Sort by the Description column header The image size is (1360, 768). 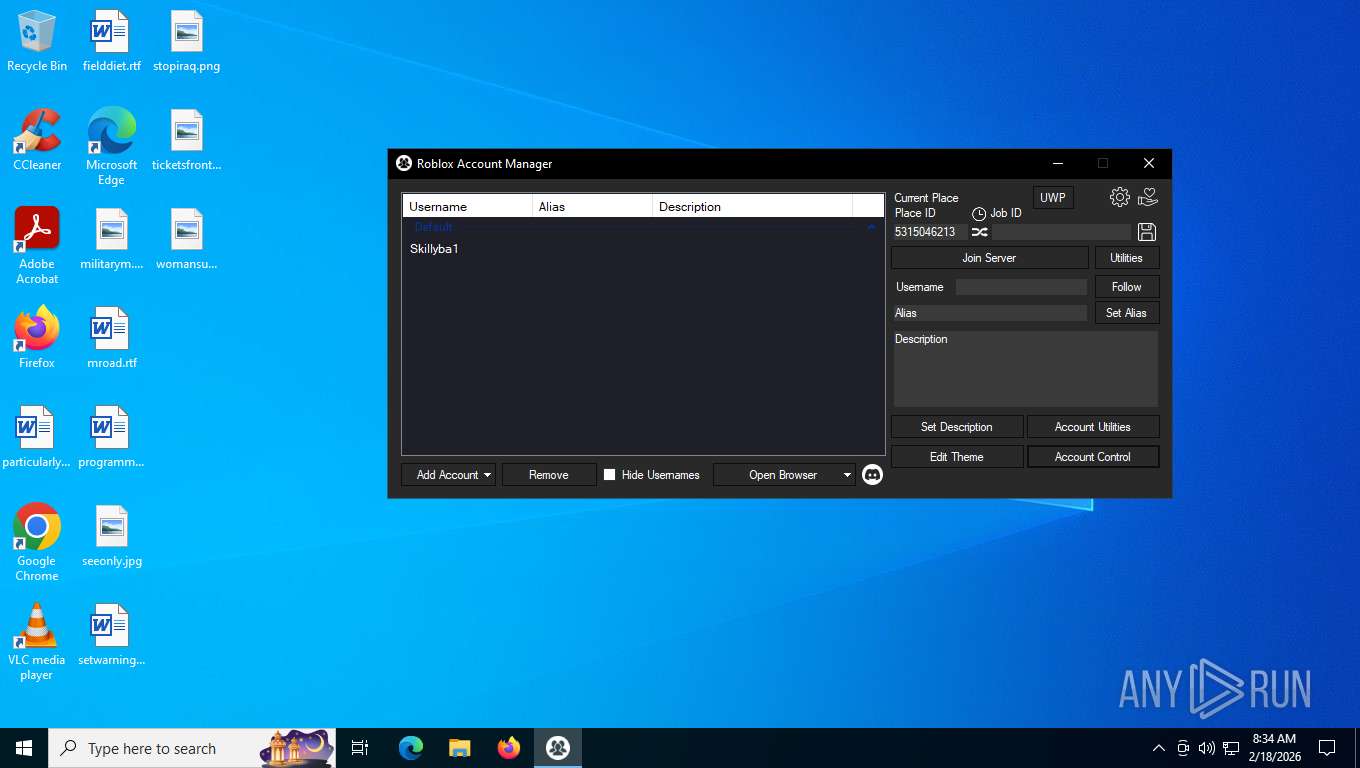point(752,206)
